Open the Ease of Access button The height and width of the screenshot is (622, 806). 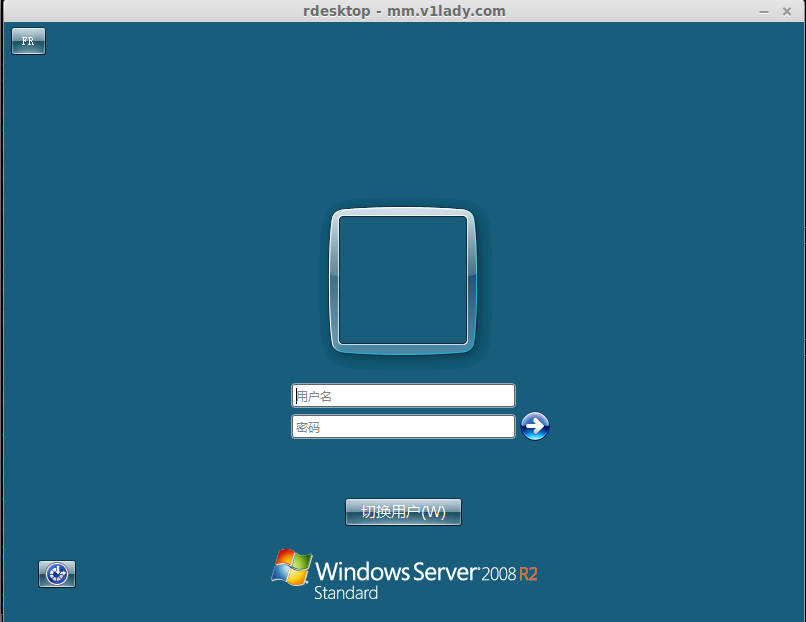[57, 574]
